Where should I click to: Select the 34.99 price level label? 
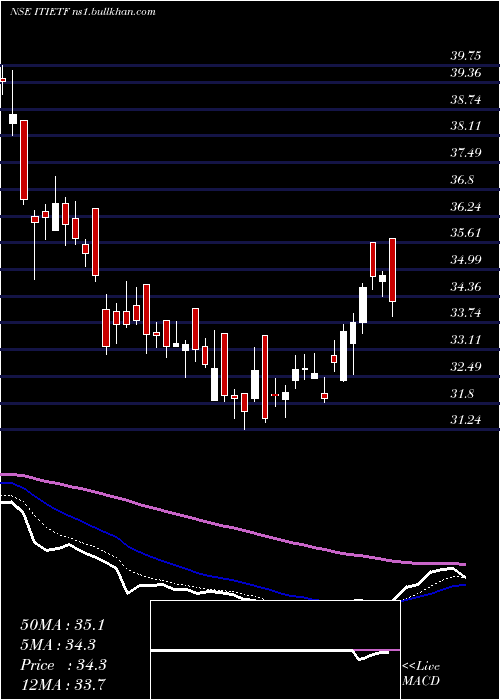point(466,259)
